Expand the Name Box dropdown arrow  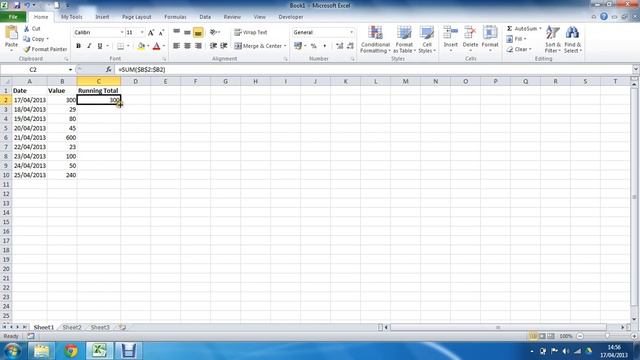70,70
